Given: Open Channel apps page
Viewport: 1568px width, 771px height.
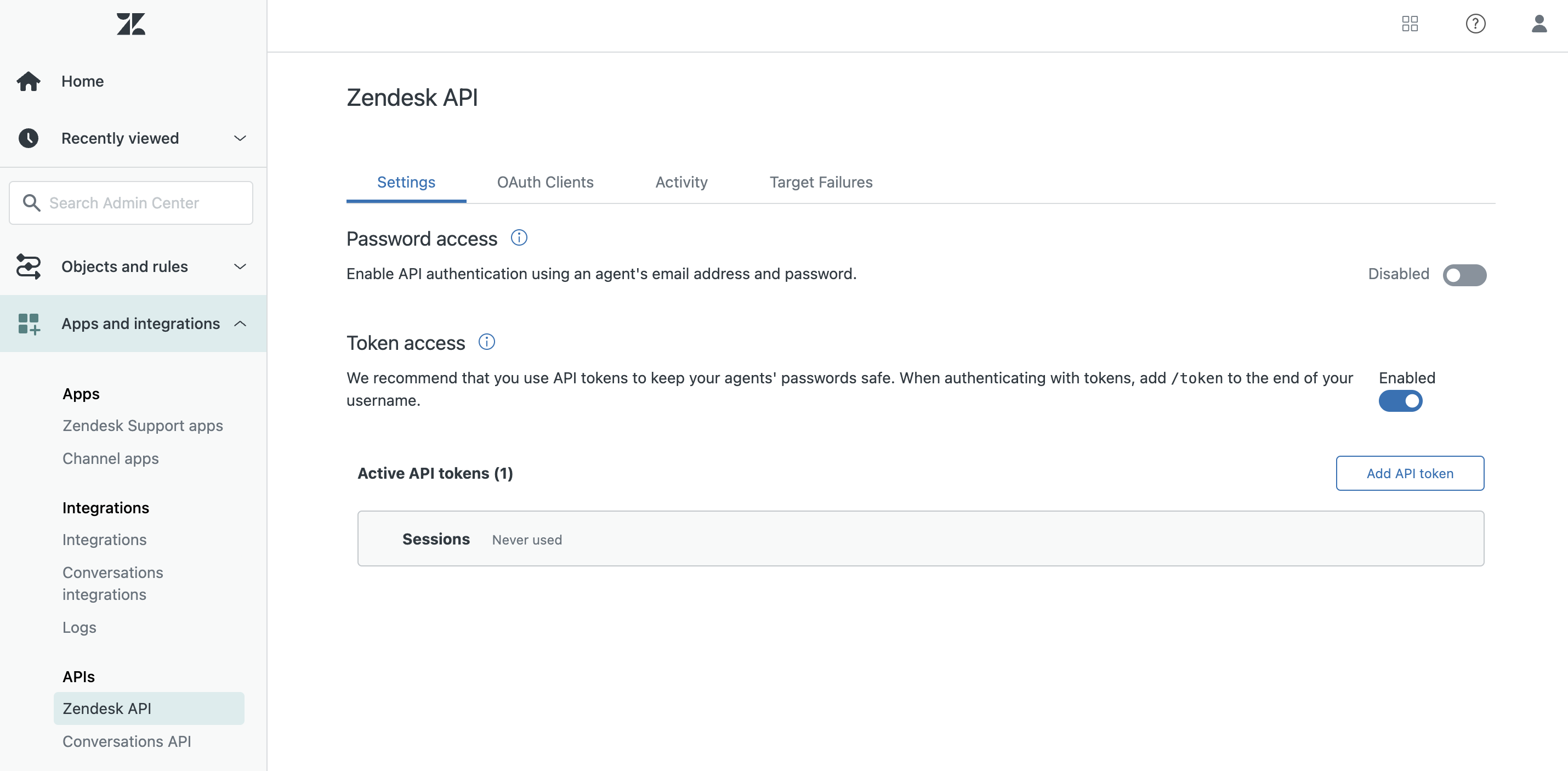Looking at the screenshot, I should [x=111, y=458].
